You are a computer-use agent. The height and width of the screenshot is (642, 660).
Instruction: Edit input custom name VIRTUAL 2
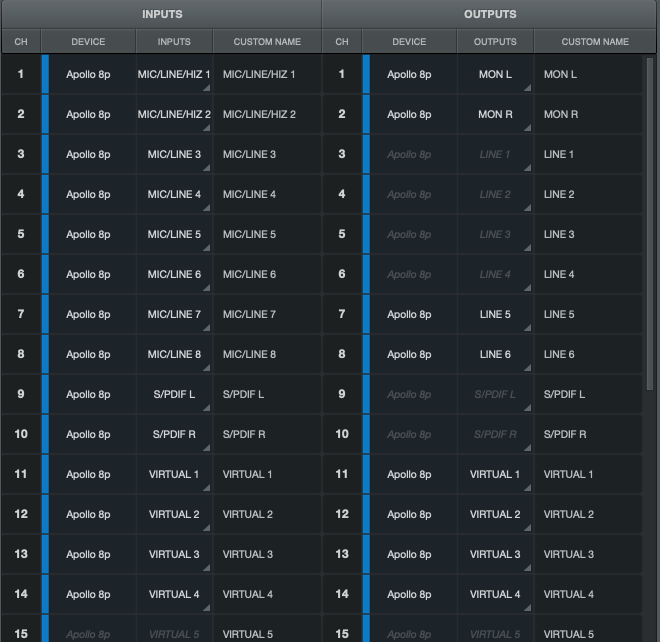tap(267, 514)
